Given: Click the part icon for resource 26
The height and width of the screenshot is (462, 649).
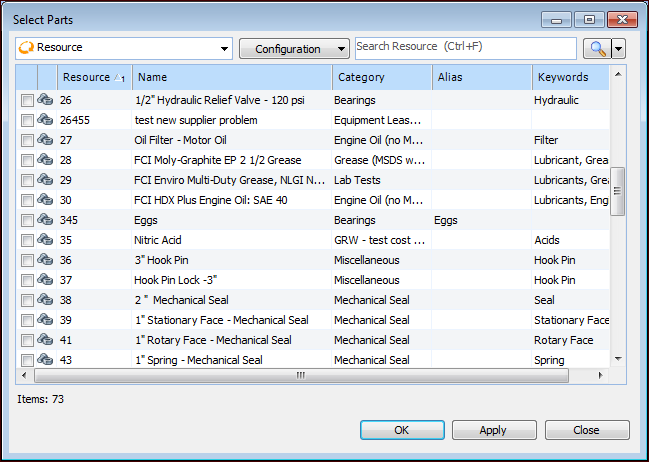Looking at the screenshot, I should 45,100.
